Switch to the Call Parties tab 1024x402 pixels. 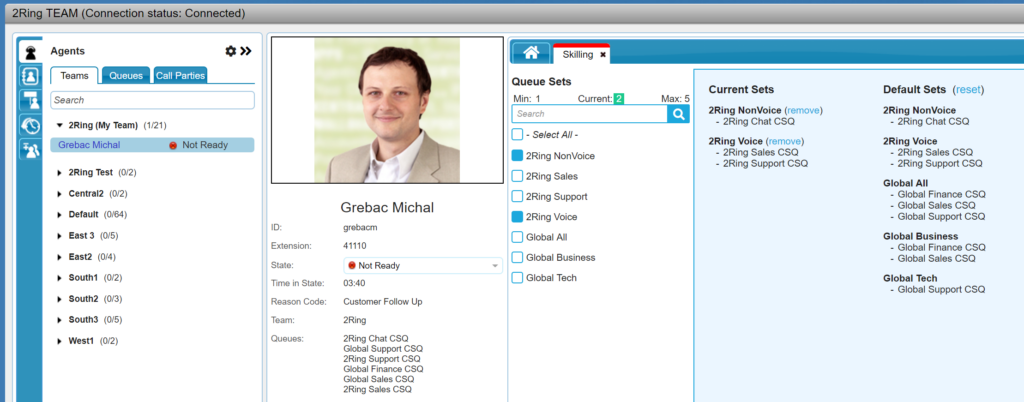coord(180,75)
